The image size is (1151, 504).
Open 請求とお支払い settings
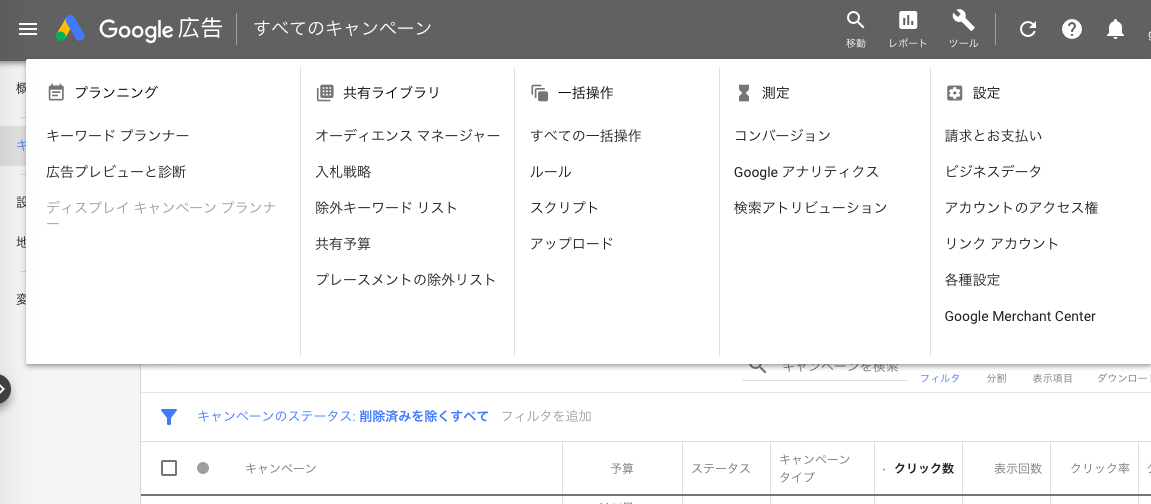pyautogui.click(x=993, y=136)
